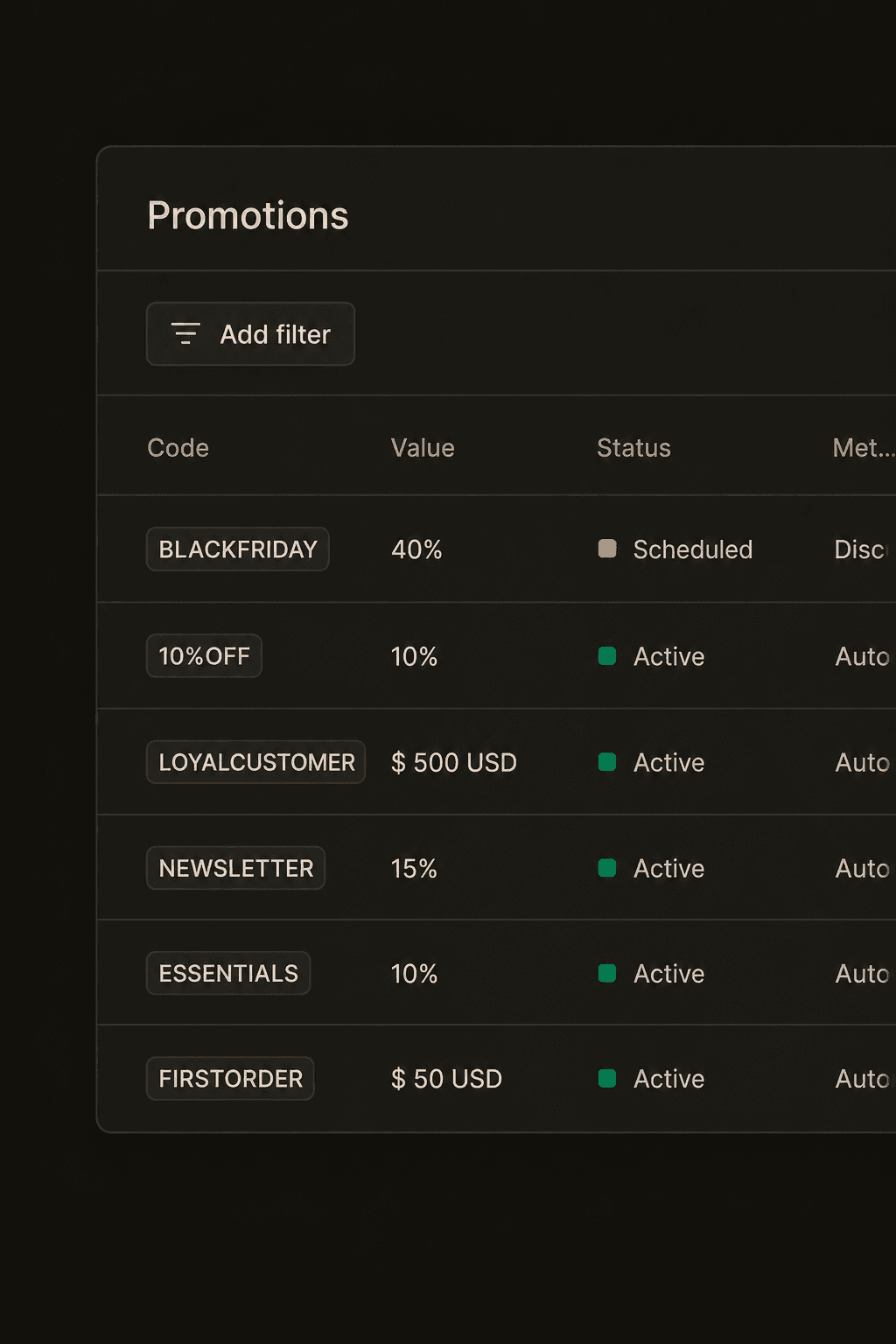Click the Add filter button
The image size is (896, 1344).
tap(250, 334)
